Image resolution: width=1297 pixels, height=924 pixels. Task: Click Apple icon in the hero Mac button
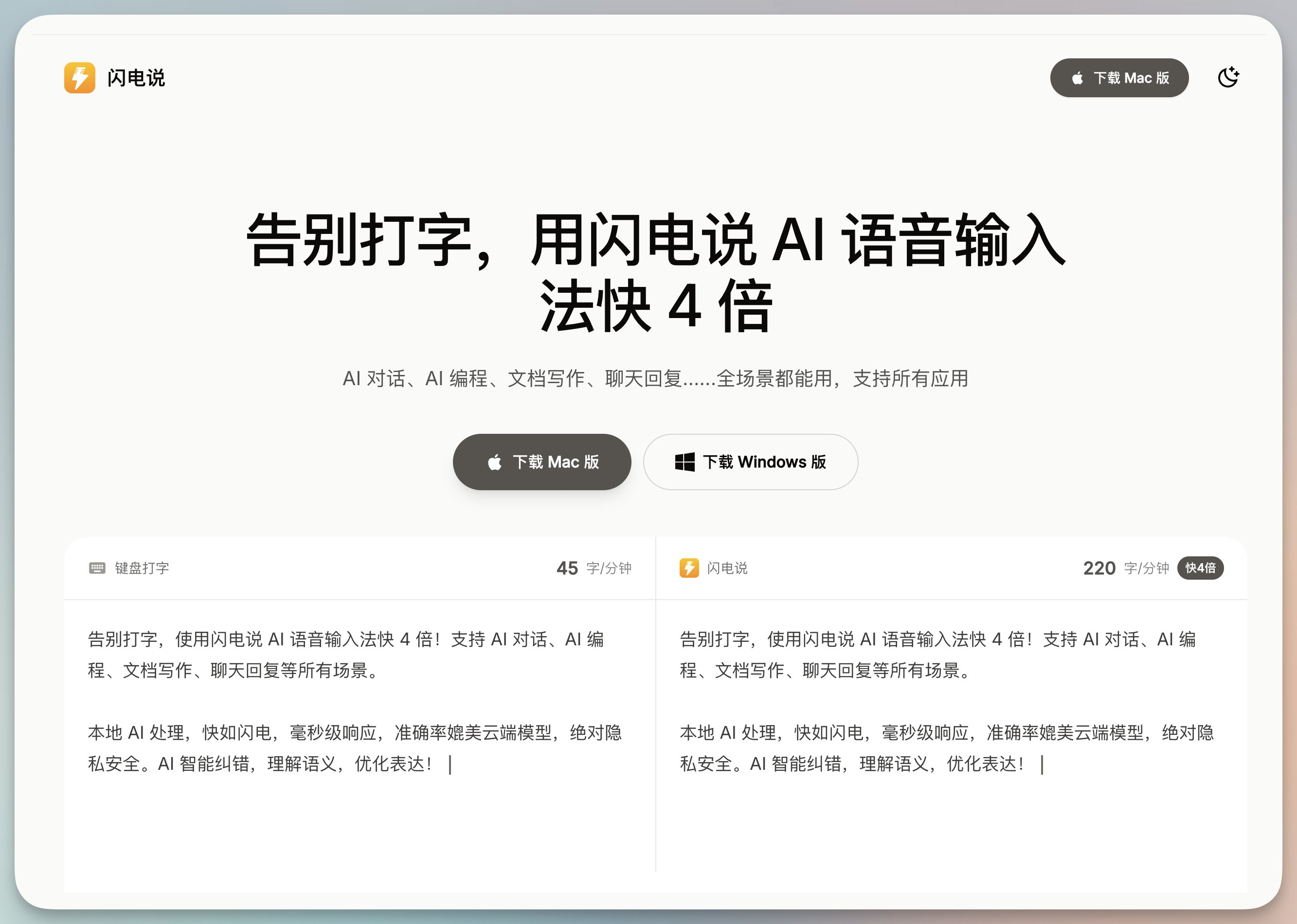[495, 462]
